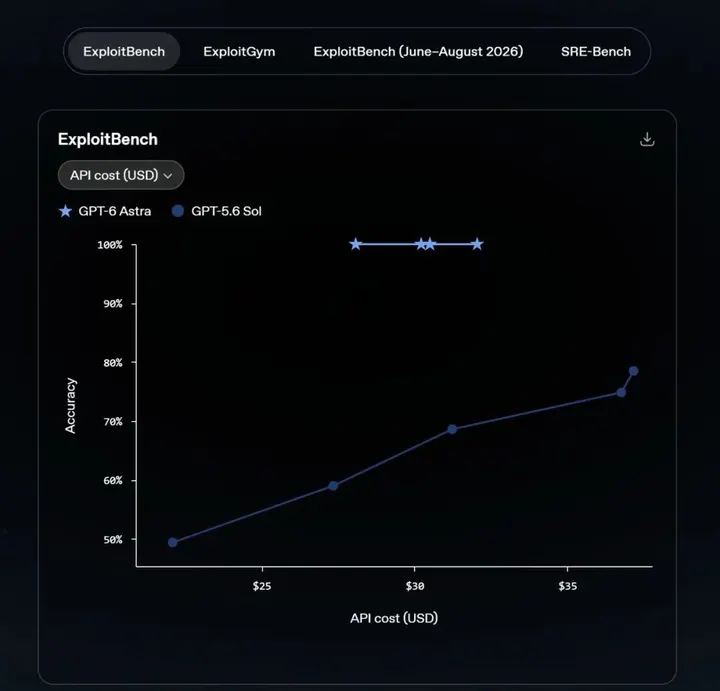
Task: Click the $30 x-axis tick label
Action: pyautogui.click(x=415, y=586)
